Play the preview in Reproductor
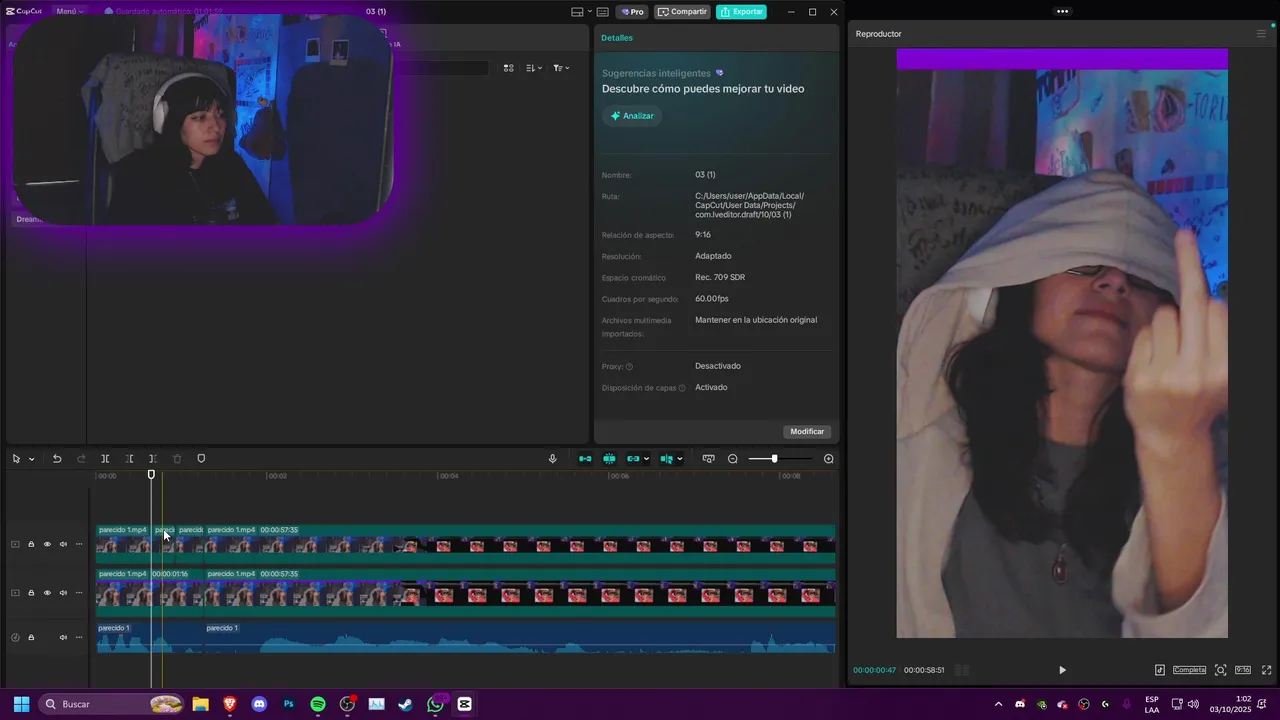Viewport: 1280px width, 720px height. 1062,670
